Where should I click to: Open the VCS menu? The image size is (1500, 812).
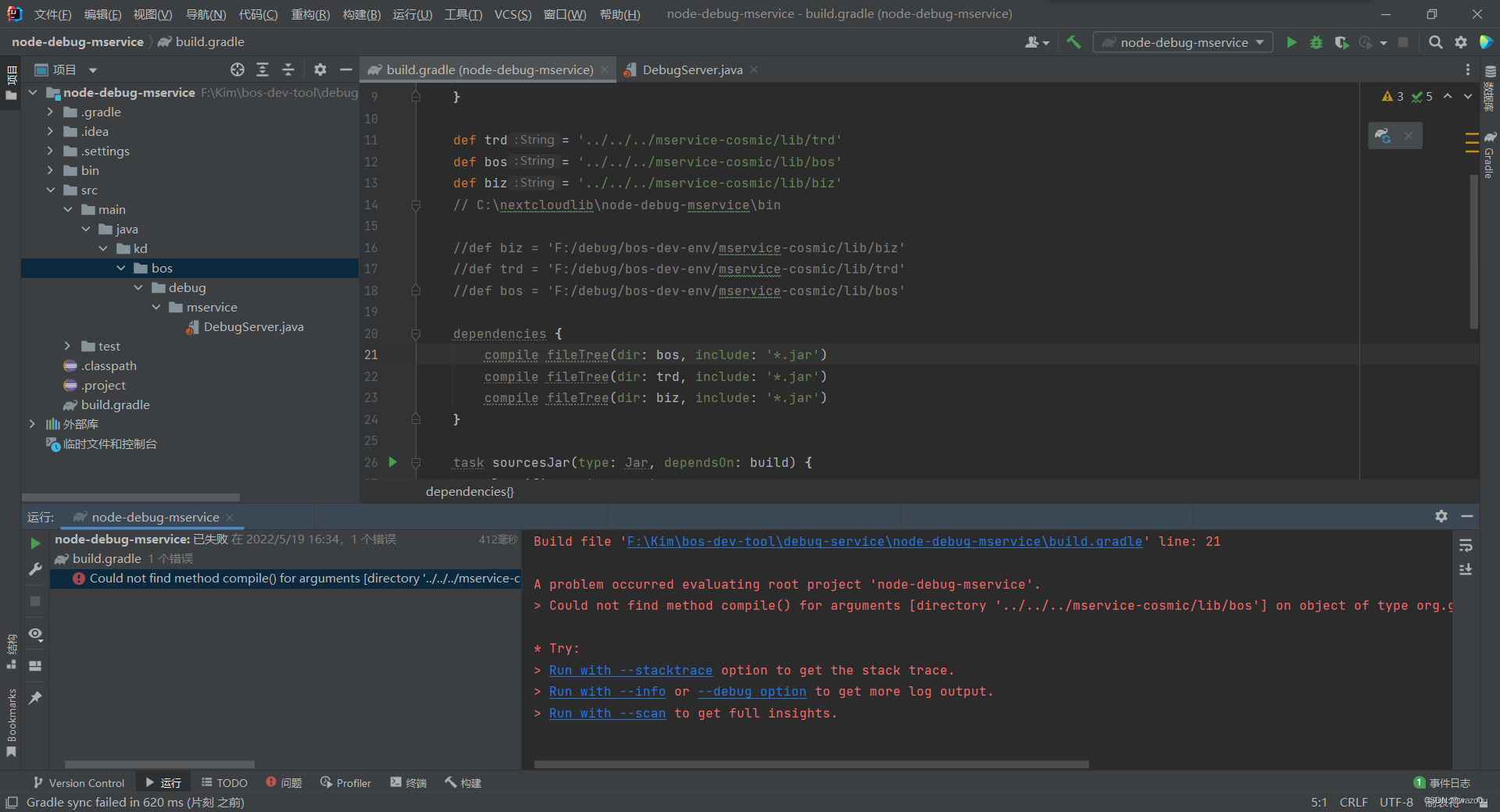point(512,14)
